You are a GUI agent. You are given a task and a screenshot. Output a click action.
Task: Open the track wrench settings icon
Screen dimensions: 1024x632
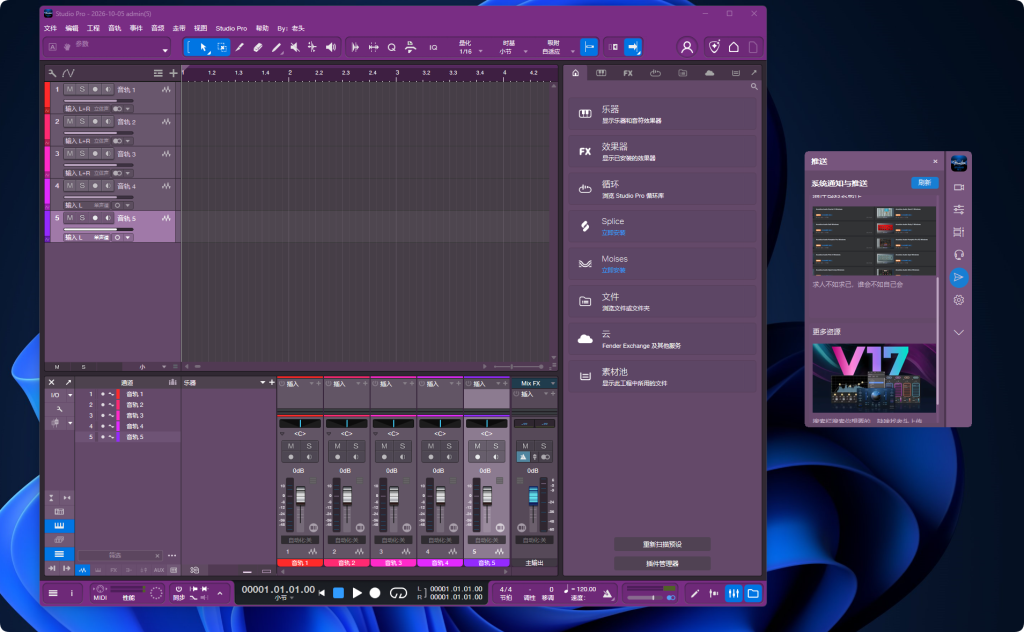click(x=52, y=73)
